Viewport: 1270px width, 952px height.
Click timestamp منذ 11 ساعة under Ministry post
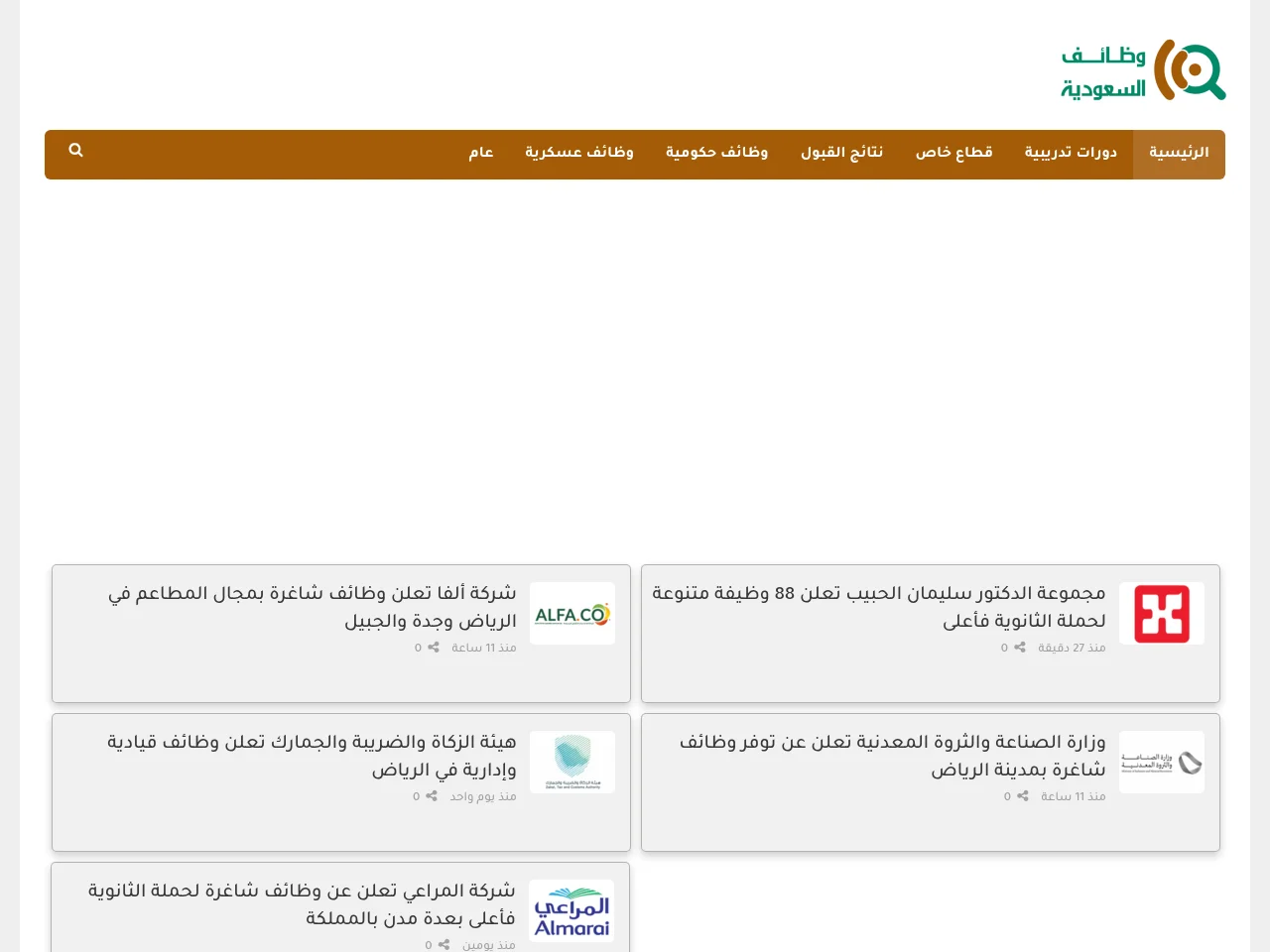tap(1074, 796)
